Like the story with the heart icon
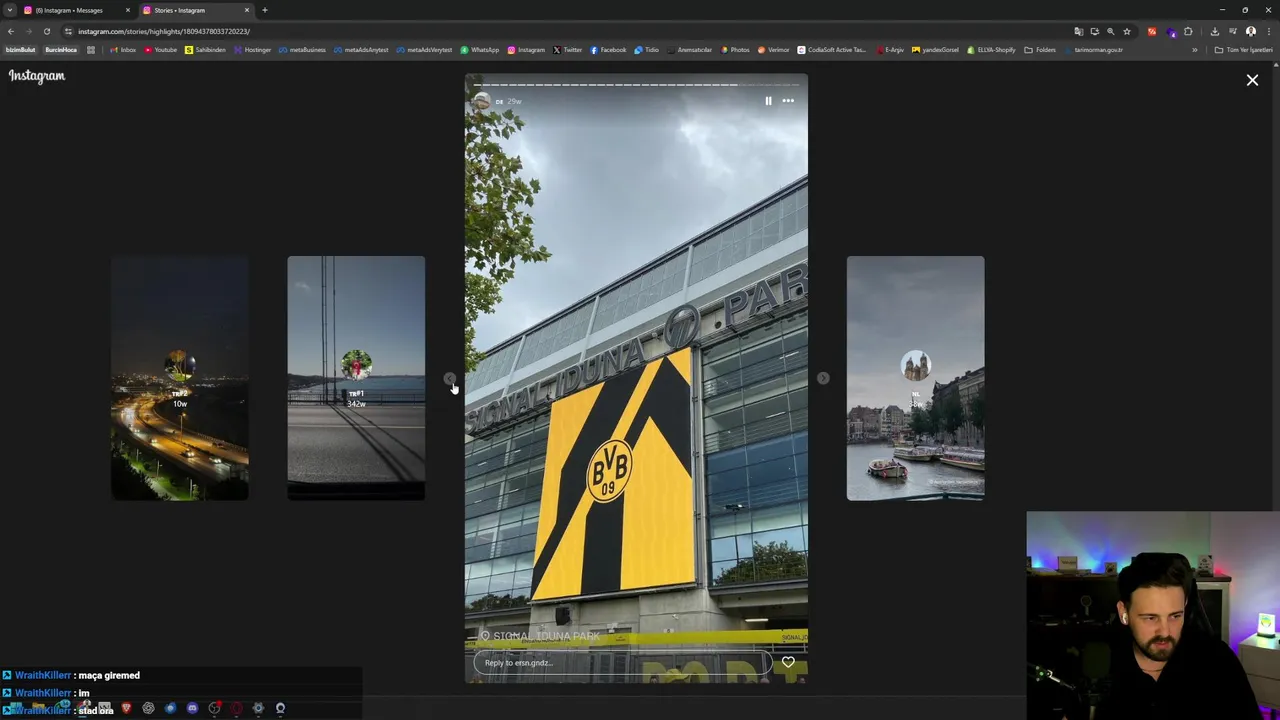The image size is (1280, 720). tap(788, 662)
